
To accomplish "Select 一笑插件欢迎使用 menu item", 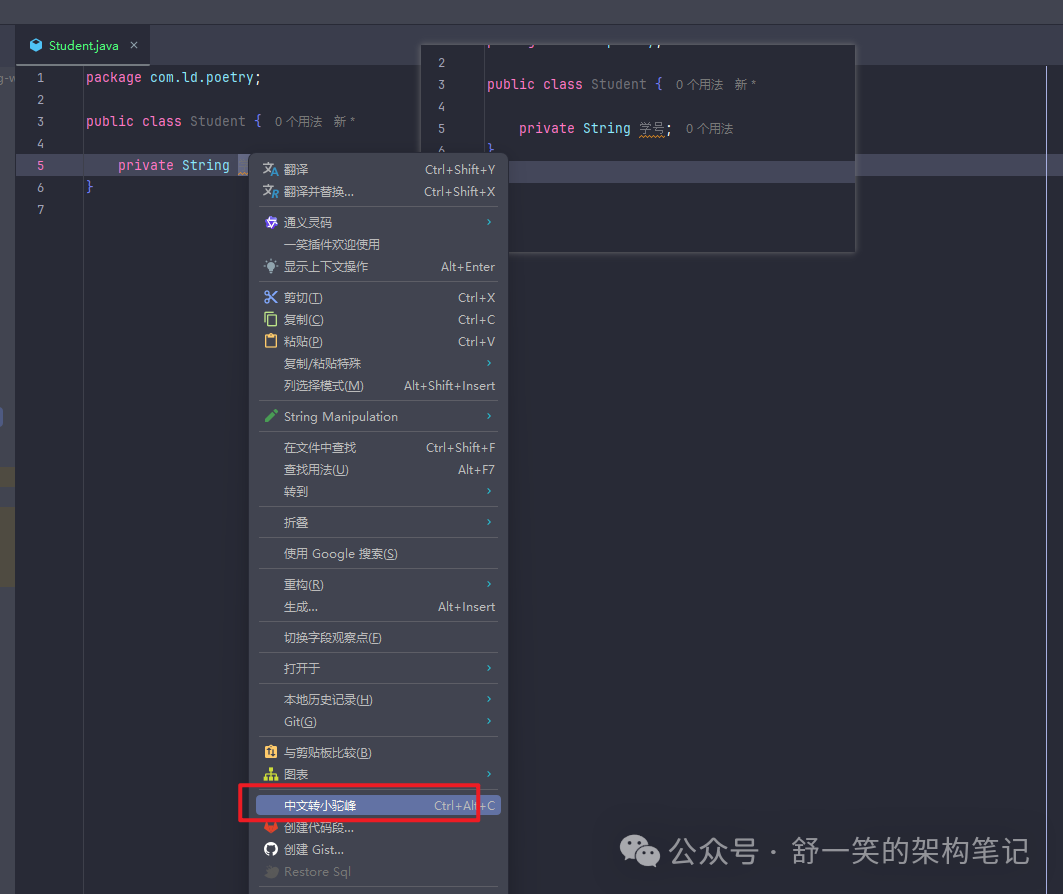I will [378, 244].
